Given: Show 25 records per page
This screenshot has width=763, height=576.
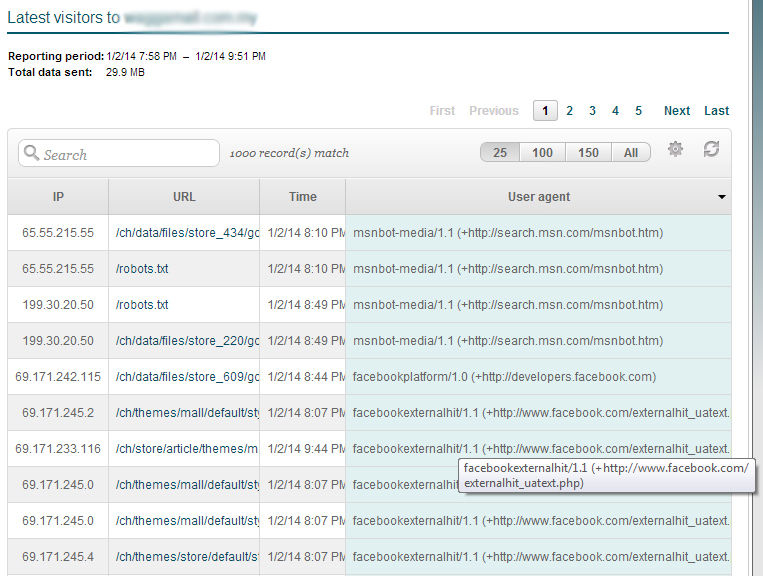Looking at the screenshot, I should pyautogui.click(x=500, y=153).
